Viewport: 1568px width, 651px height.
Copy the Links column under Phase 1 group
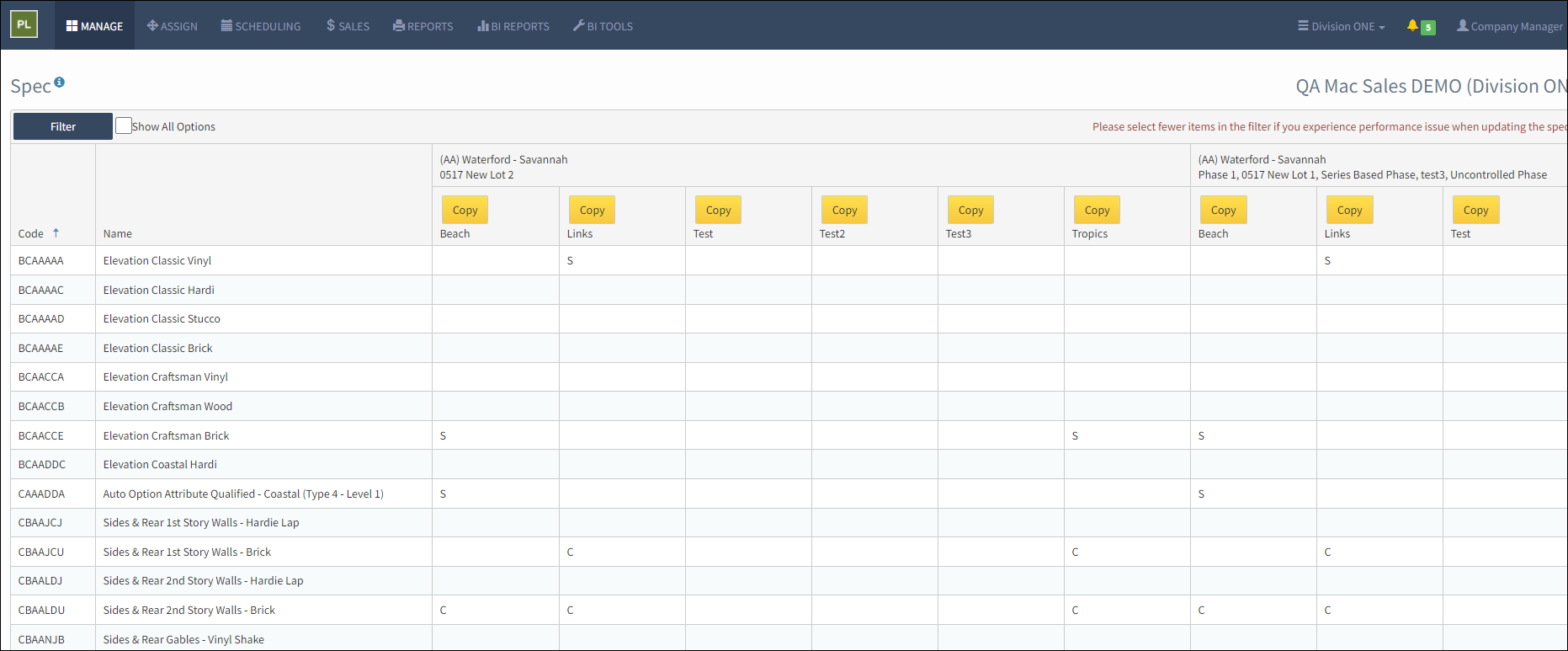[x=1349, y=210]
